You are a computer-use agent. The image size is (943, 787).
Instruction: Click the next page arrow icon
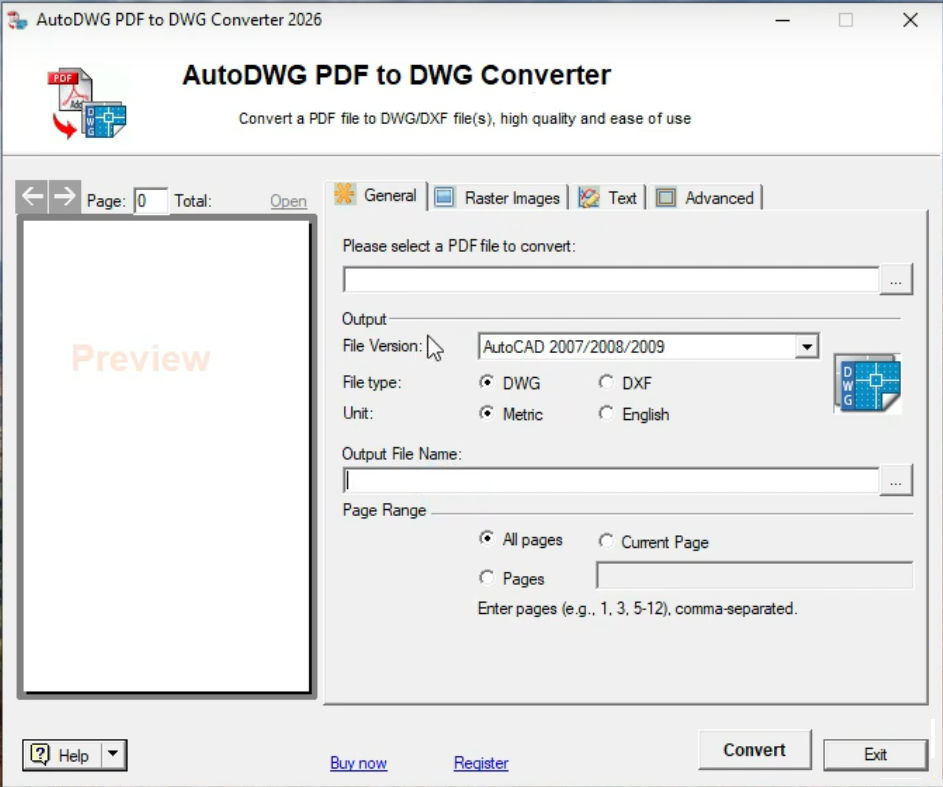click(62, 196)
